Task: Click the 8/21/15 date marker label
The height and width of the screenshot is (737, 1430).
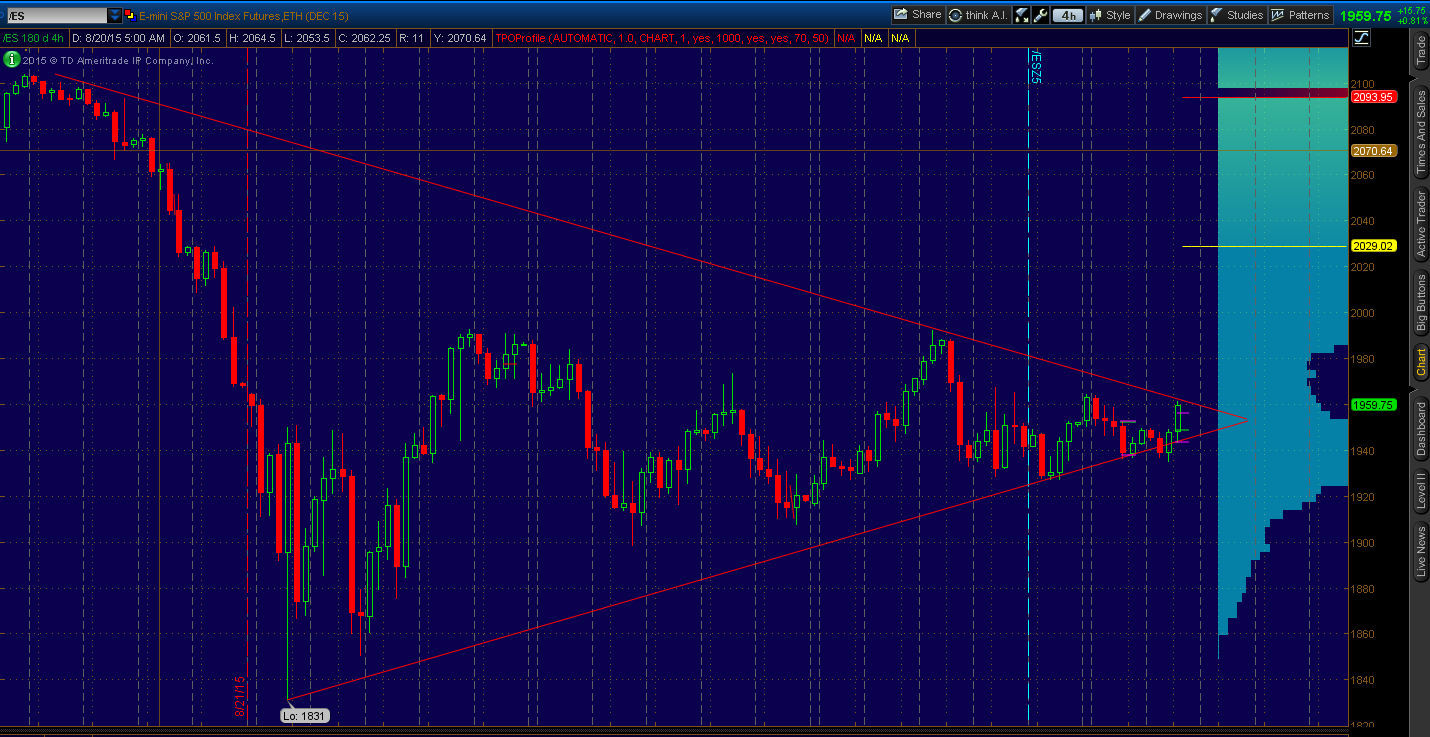Action: pos(240,696)
